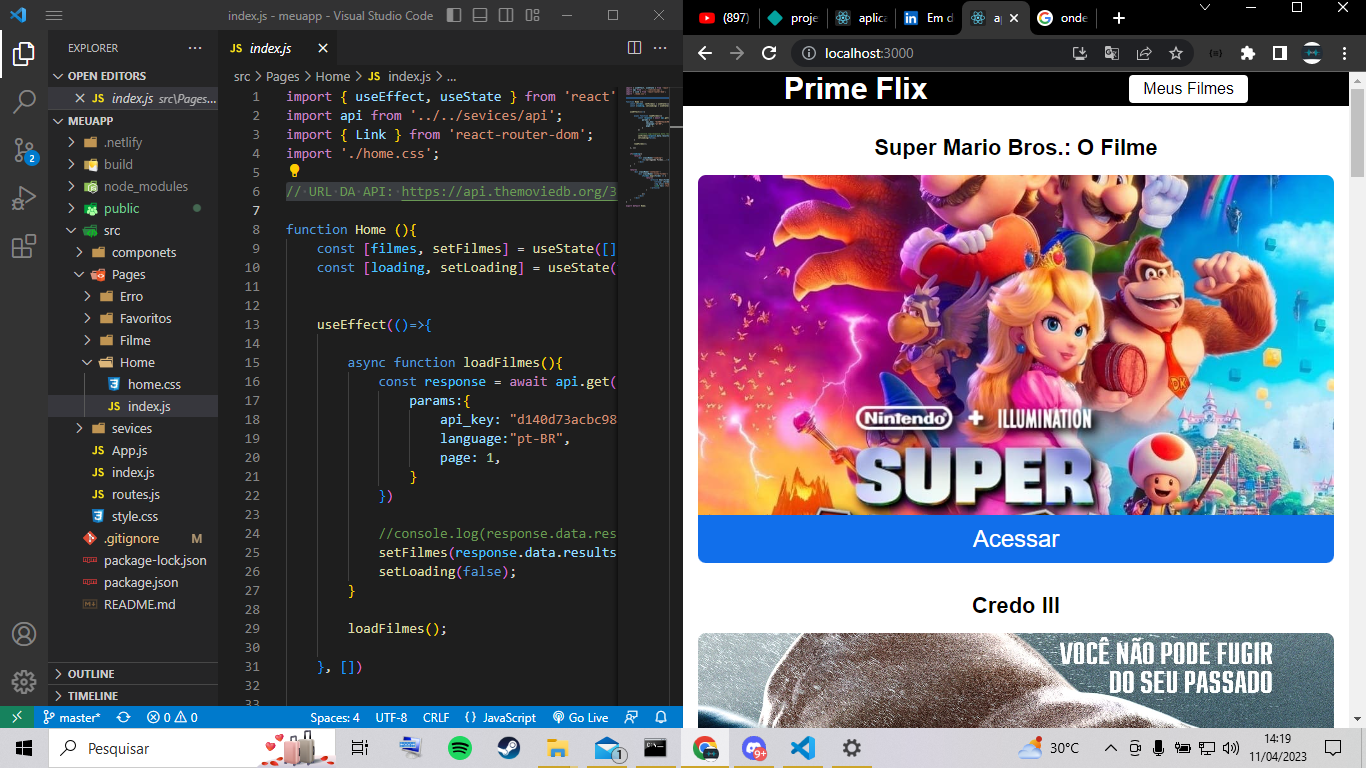Click the lightbulb code action icon
The image size is (1366, 768).
(x=294, y=172)
